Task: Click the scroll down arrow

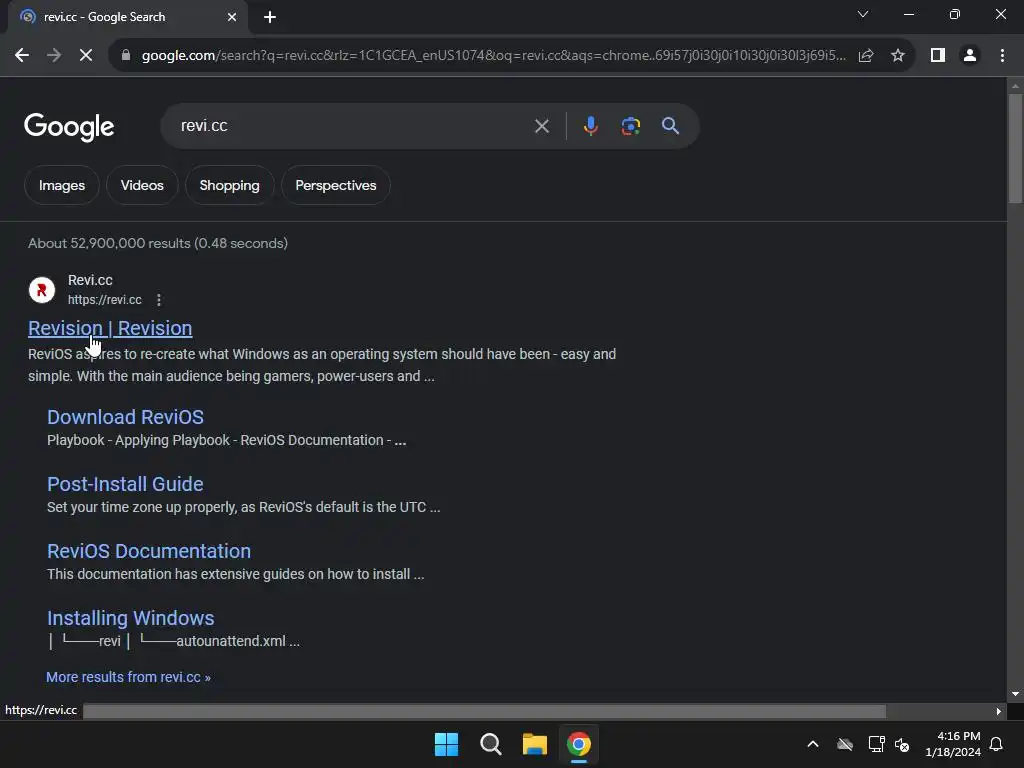Action: [x=1015, y=694]
